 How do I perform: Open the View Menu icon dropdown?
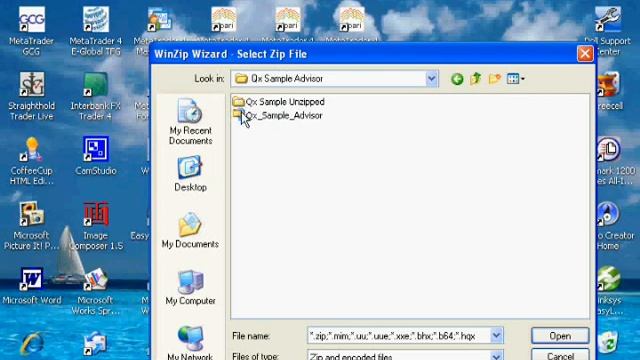pos(516,79)
